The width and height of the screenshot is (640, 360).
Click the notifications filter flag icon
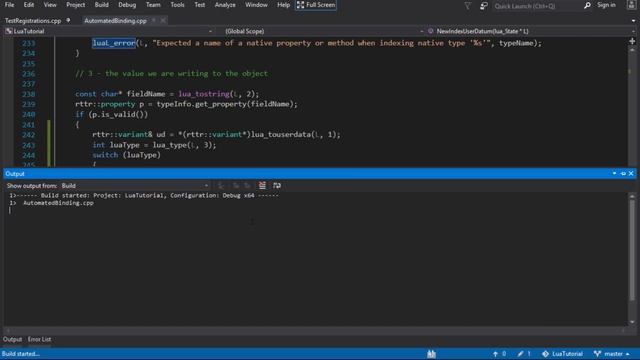pos(468,6)
